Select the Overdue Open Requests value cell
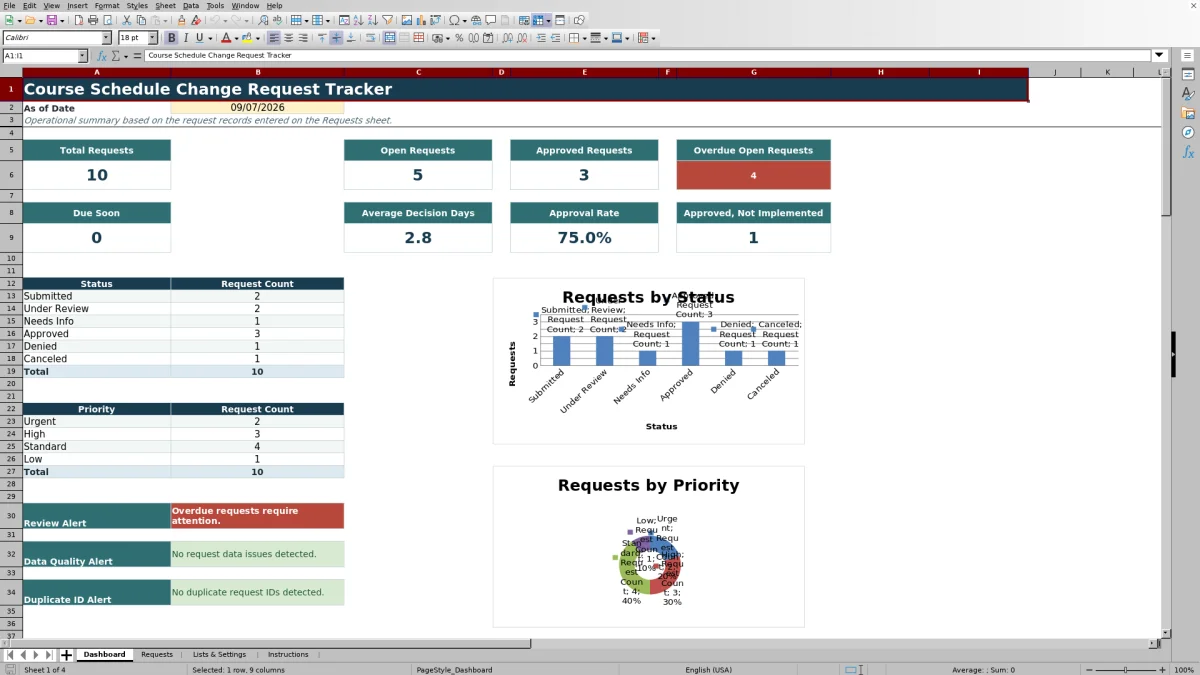This screenshot has width=1200, height=675. [753, 175]
